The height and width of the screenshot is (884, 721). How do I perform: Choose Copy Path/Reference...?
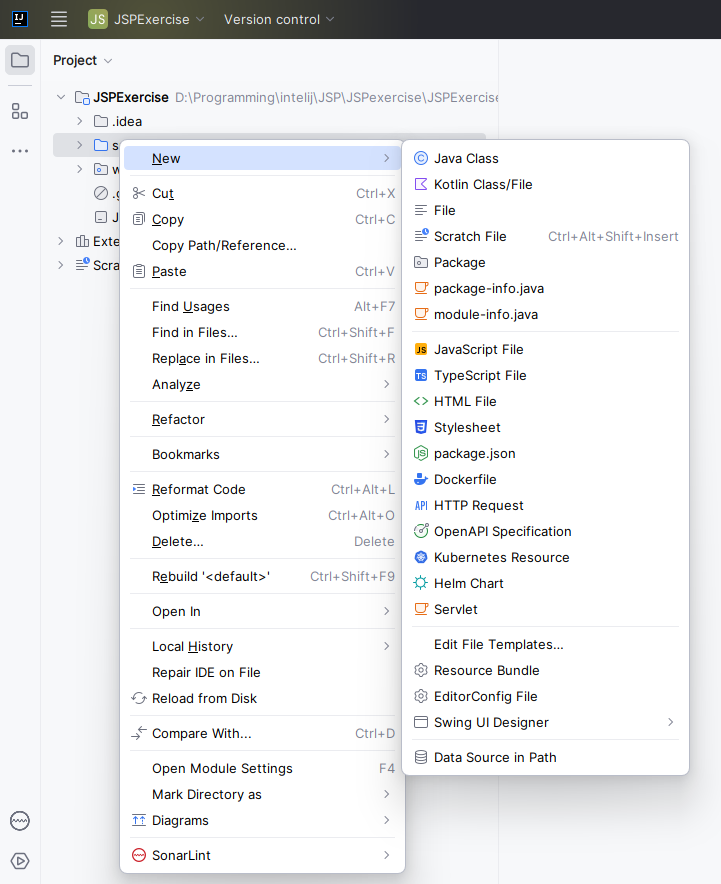point(262,245)
